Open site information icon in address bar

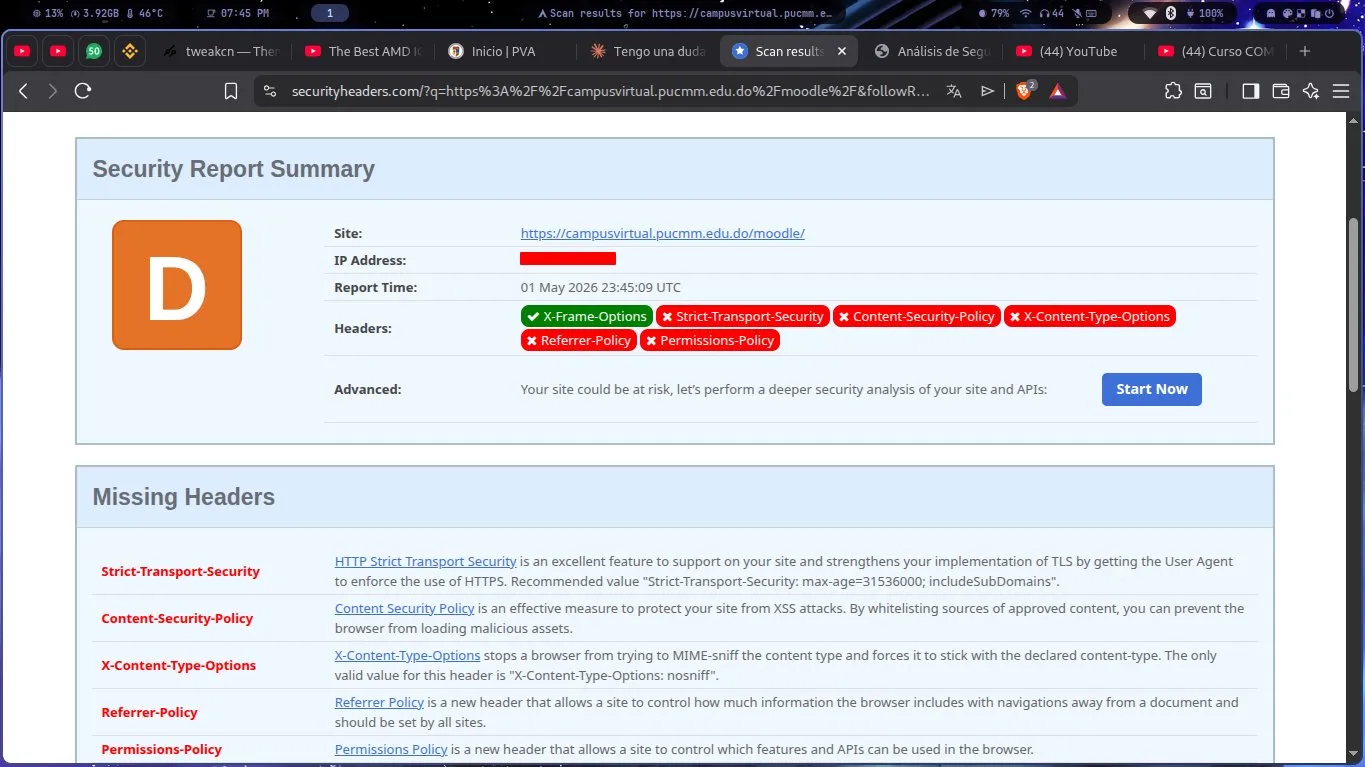coord(269,91)
